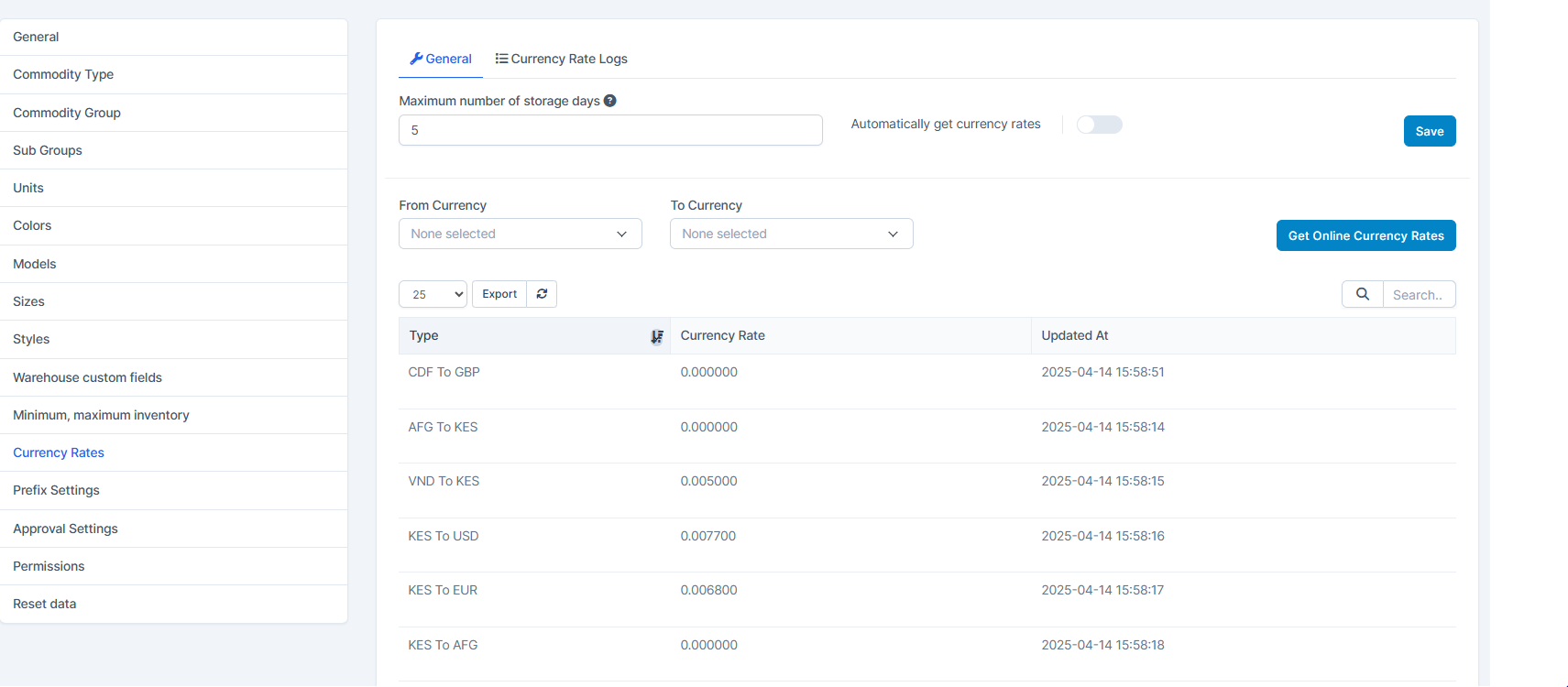The width and height of the screenshot is (1568, 687).
Task: Click the magnifier search icon
Action: point(1362,294)
